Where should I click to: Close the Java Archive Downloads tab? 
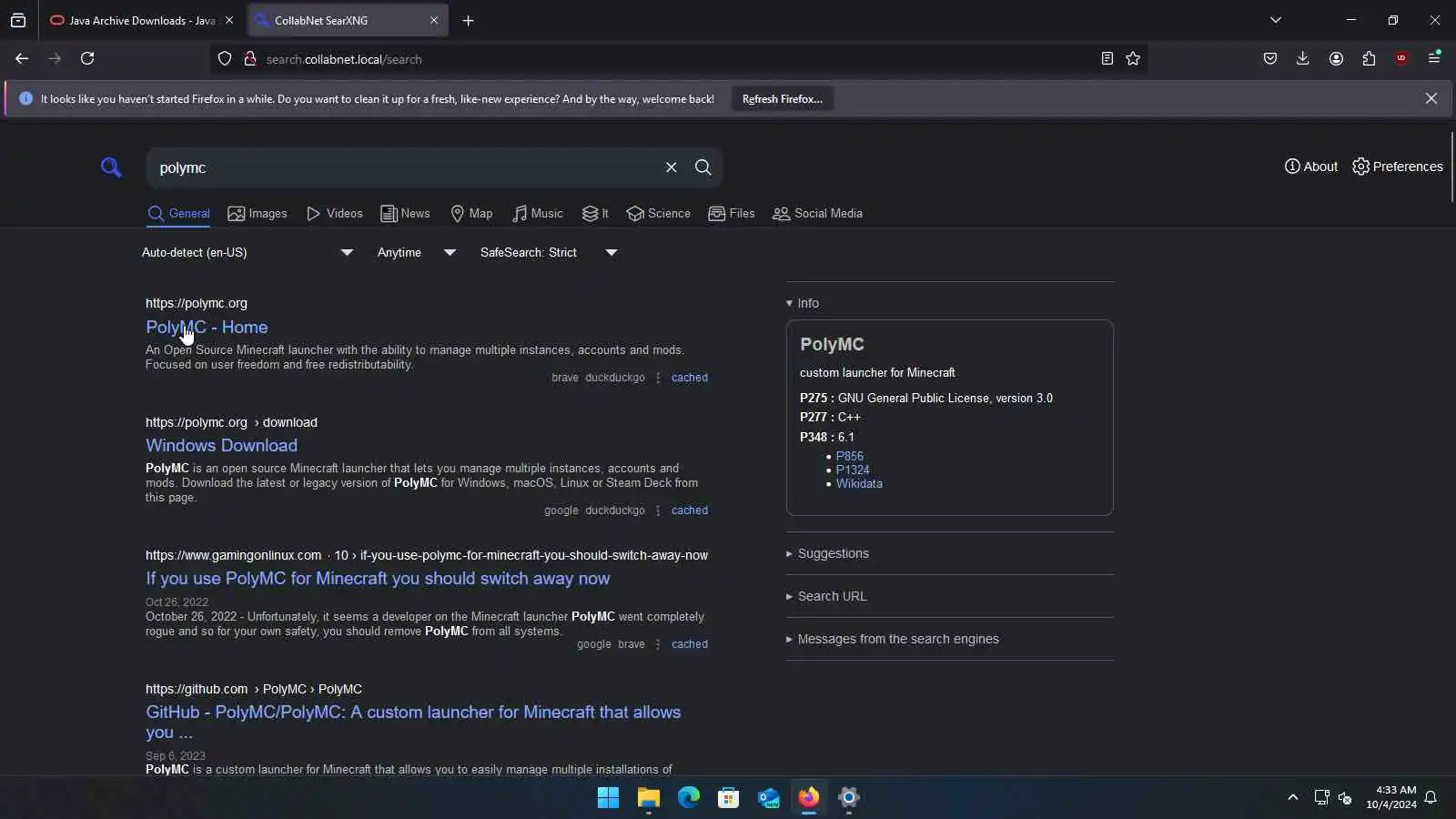click(x=229, y=20)
